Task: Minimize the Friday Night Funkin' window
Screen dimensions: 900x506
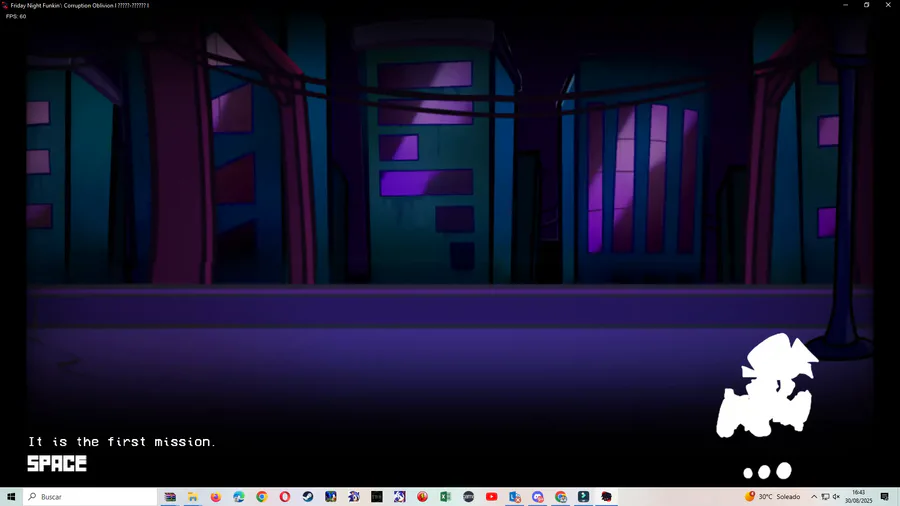Action: pyautogui.click(x=845, y=5)
